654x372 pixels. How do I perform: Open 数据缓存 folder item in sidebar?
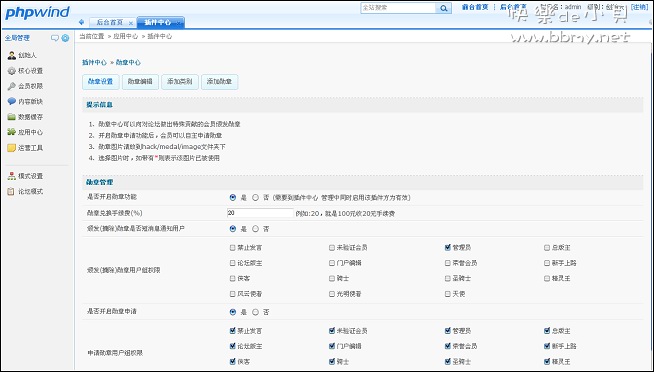[x=25, y=117]
